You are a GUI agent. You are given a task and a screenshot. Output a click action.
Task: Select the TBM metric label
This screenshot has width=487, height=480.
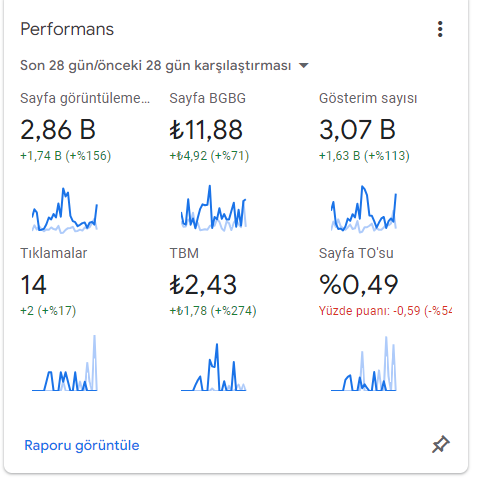click(x=184, y=253)
